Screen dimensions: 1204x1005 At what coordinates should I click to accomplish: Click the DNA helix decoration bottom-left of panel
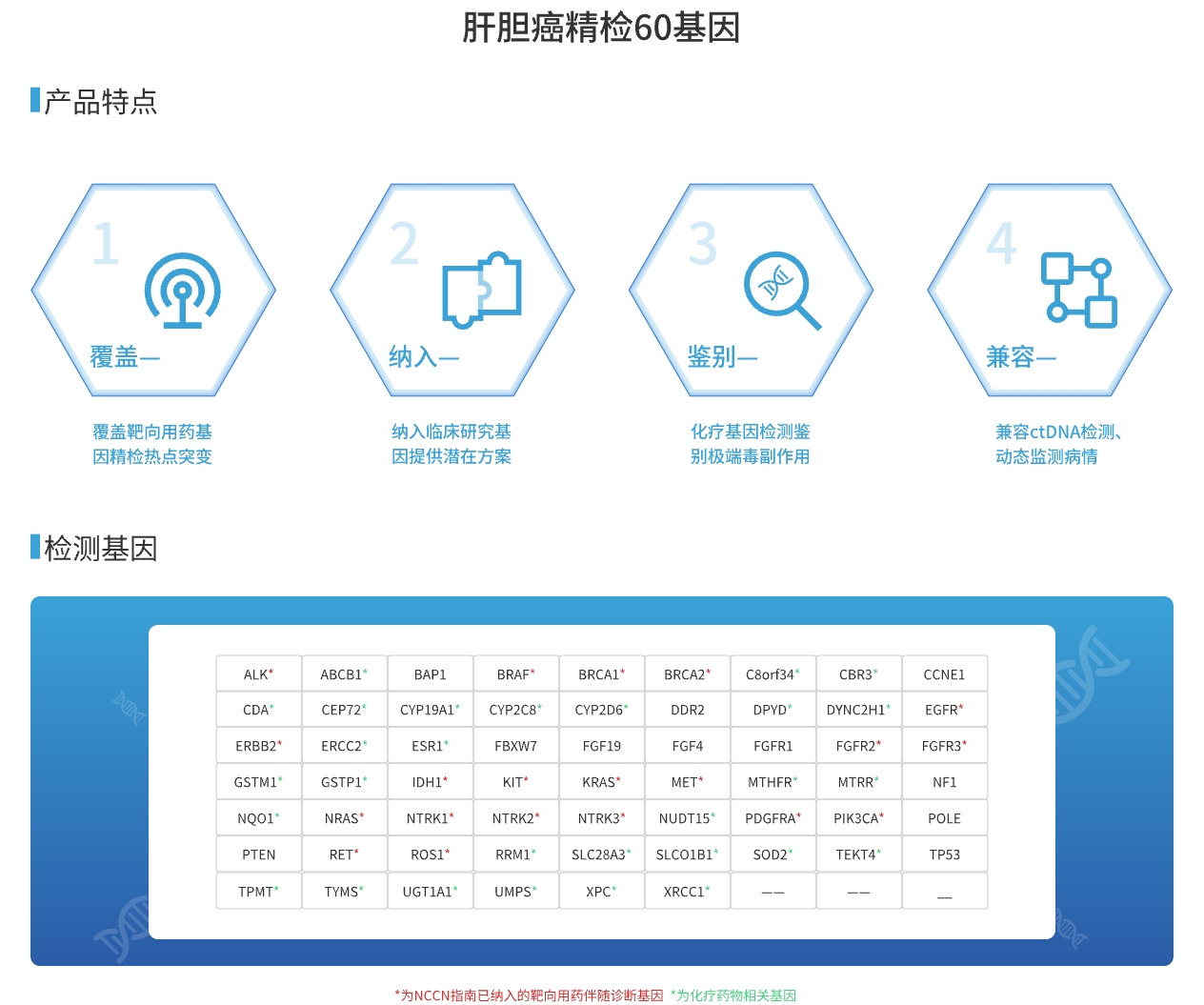tap(122, 929)
